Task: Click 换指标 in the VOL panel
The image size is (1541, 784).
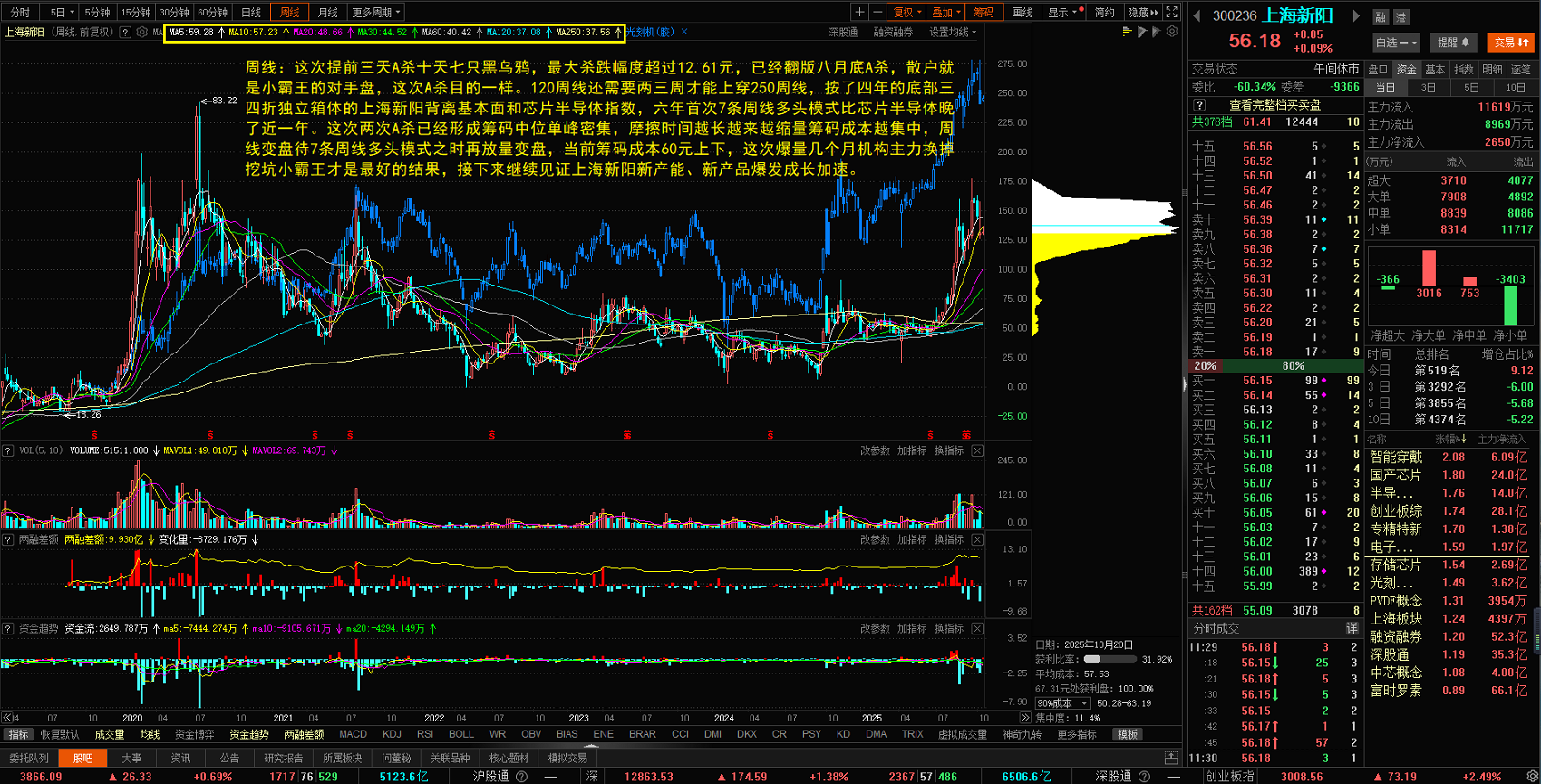Action: [949, 450]
